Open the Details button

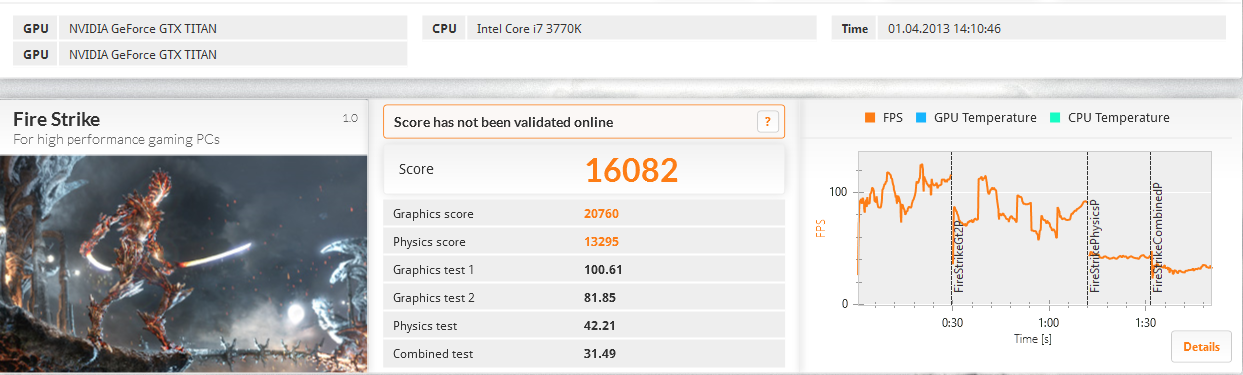coord(1201,347)
